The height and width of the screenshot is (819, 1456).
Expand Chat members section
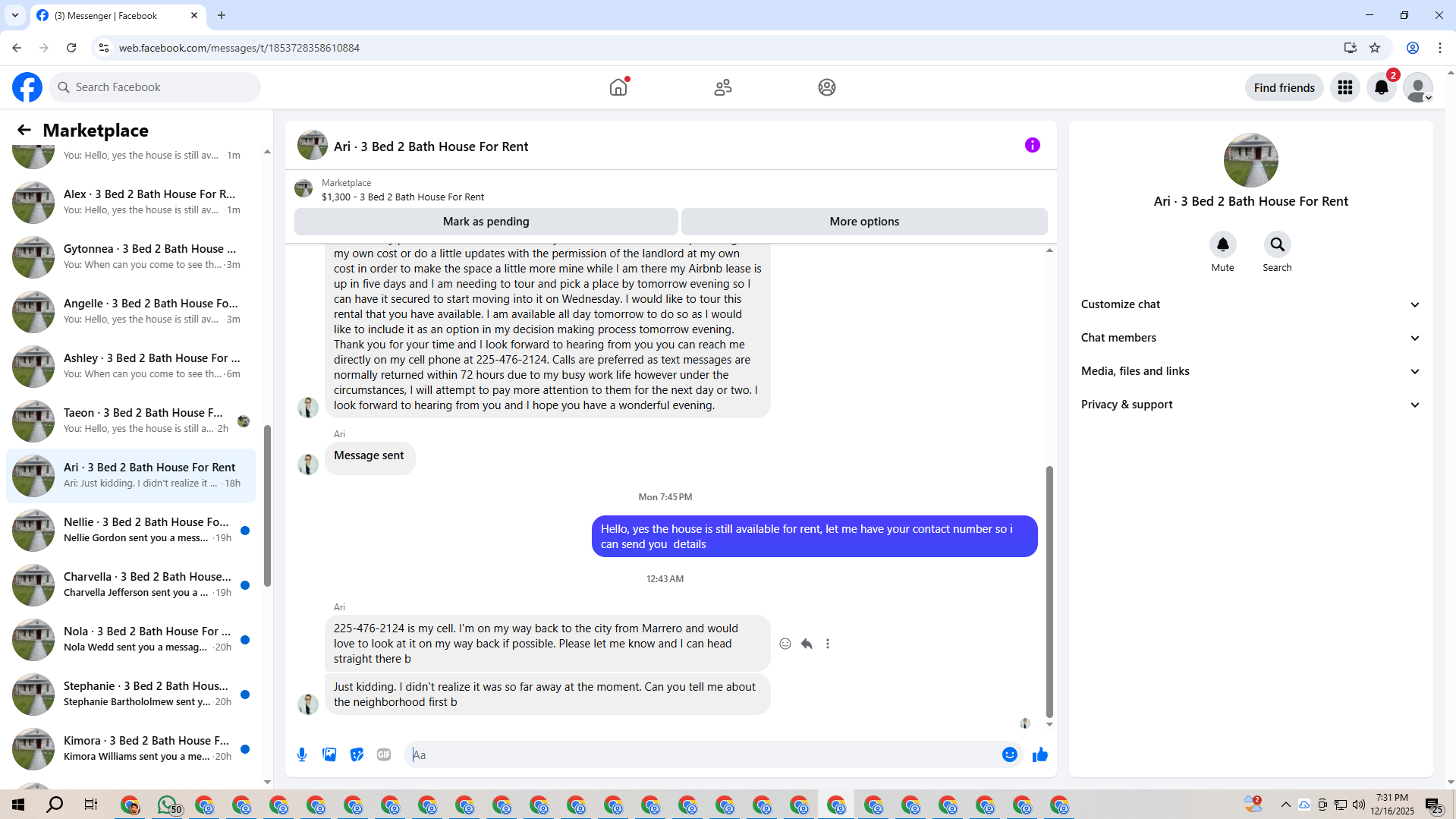coord(1250,338)
